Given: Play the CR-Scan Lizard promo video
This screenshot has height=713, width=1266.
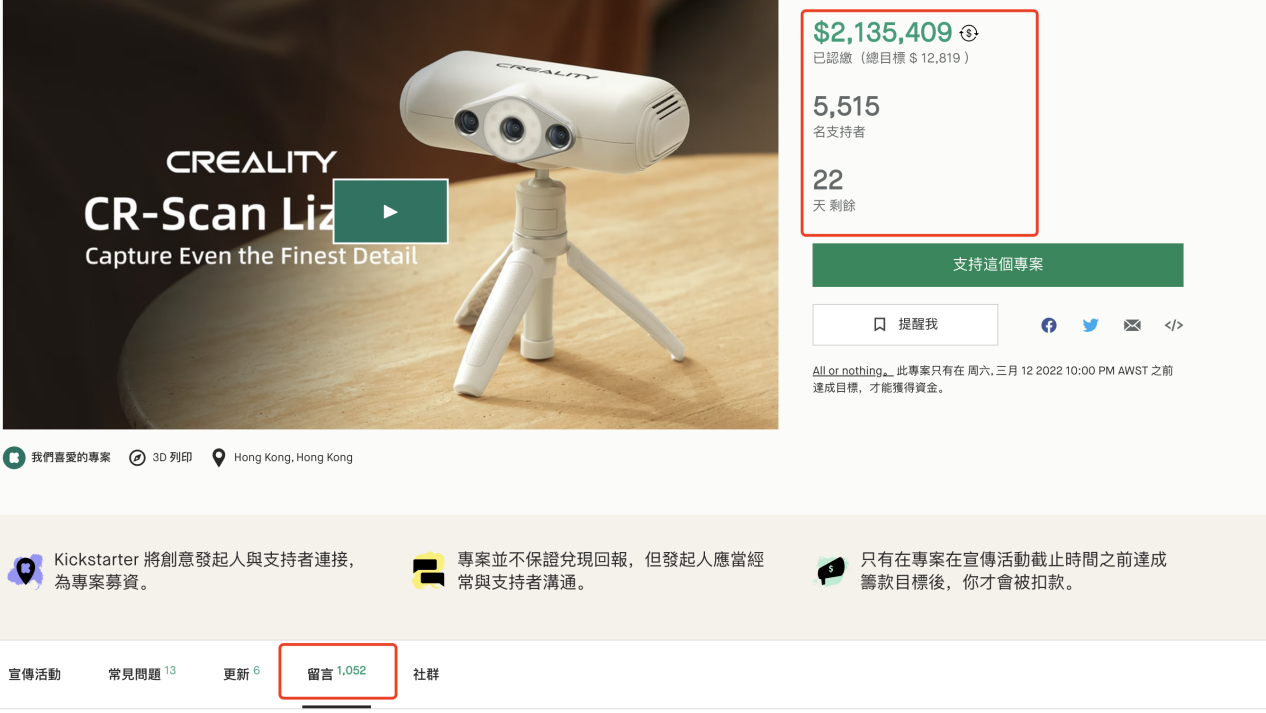Looking at the screenshot, I should coord(390,211).
